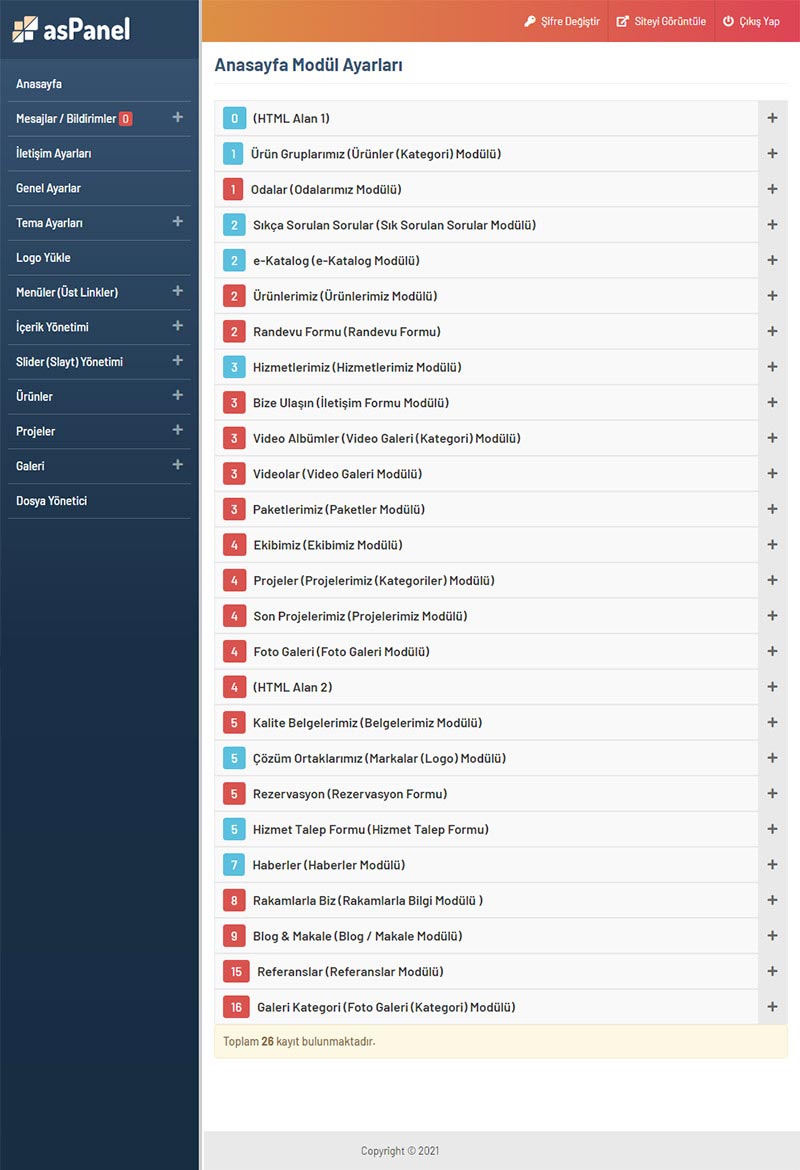Expand the Ürünler sidebar section
Image resolution: width=800 pixels, height=1170 pixels.
[x=177, y=396]
